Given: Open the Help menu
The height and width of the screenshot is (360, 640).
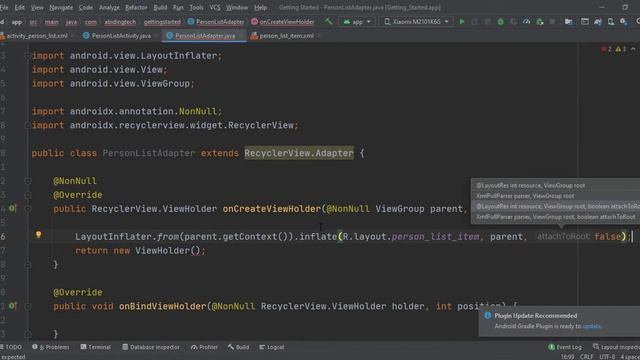Looking at the screenshot, I should [260, 7].
